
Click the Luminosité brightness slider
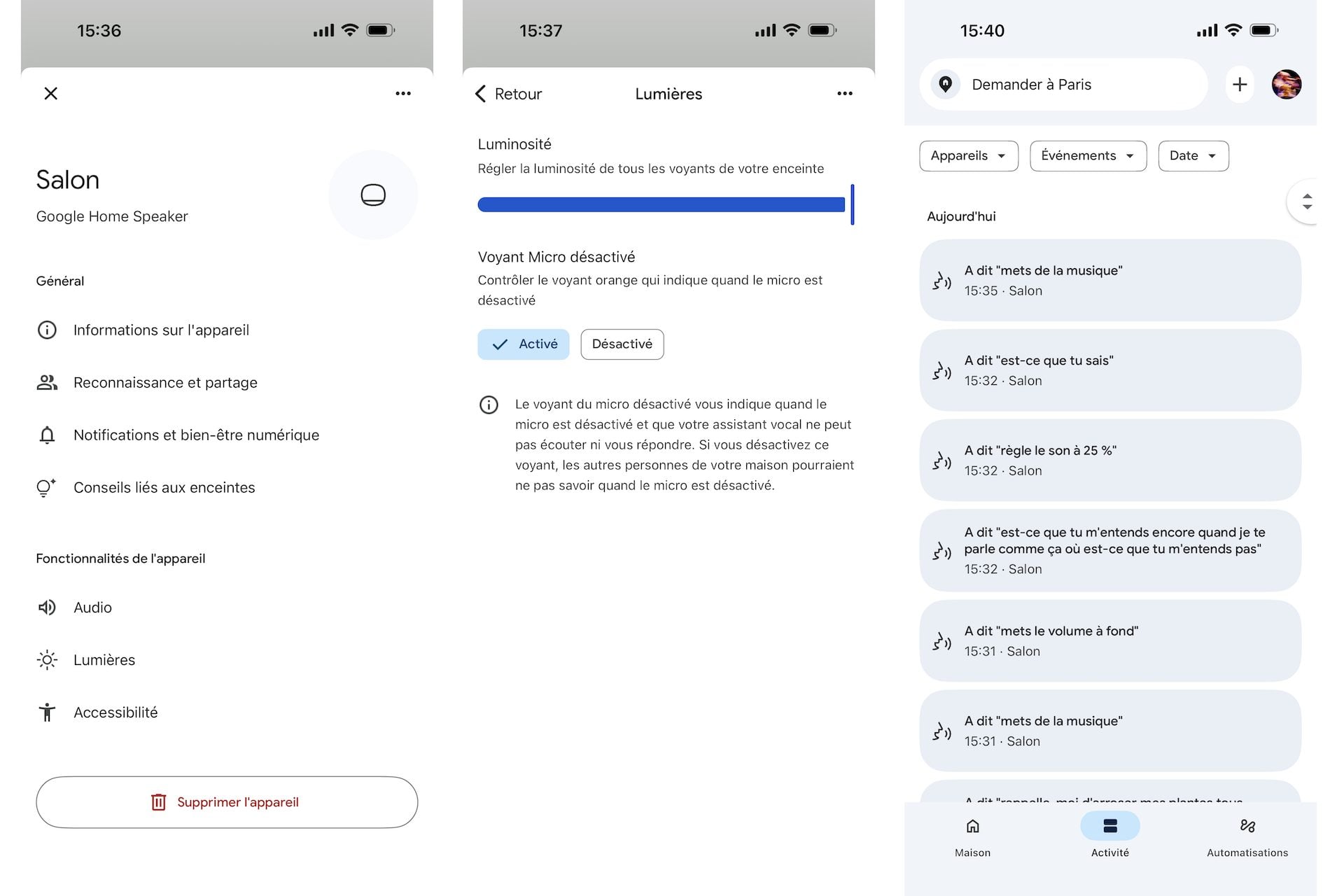tap(666, 204)
